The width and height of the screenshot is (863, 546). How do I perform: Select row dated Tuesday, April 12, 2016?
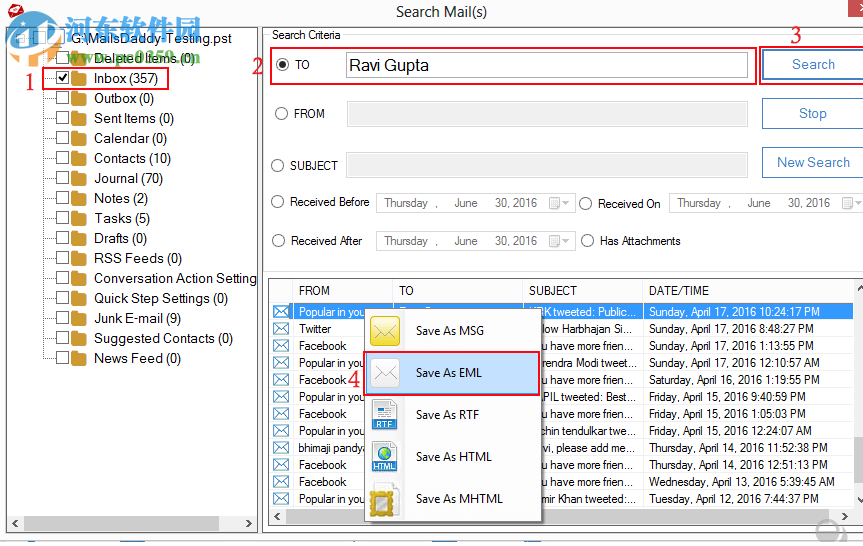tap(561, 499)
